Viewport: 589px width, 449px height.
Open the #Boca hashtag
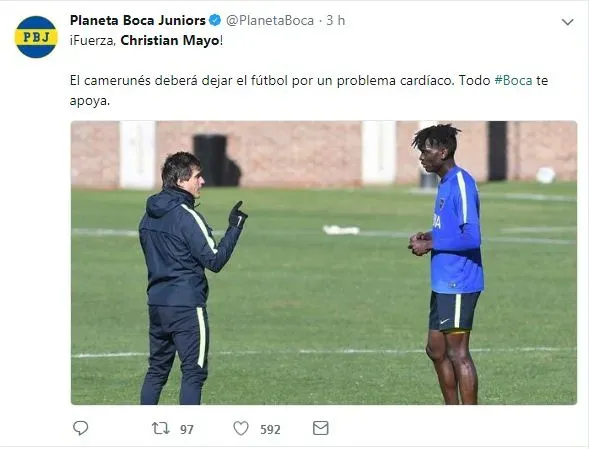coord(513,80)
